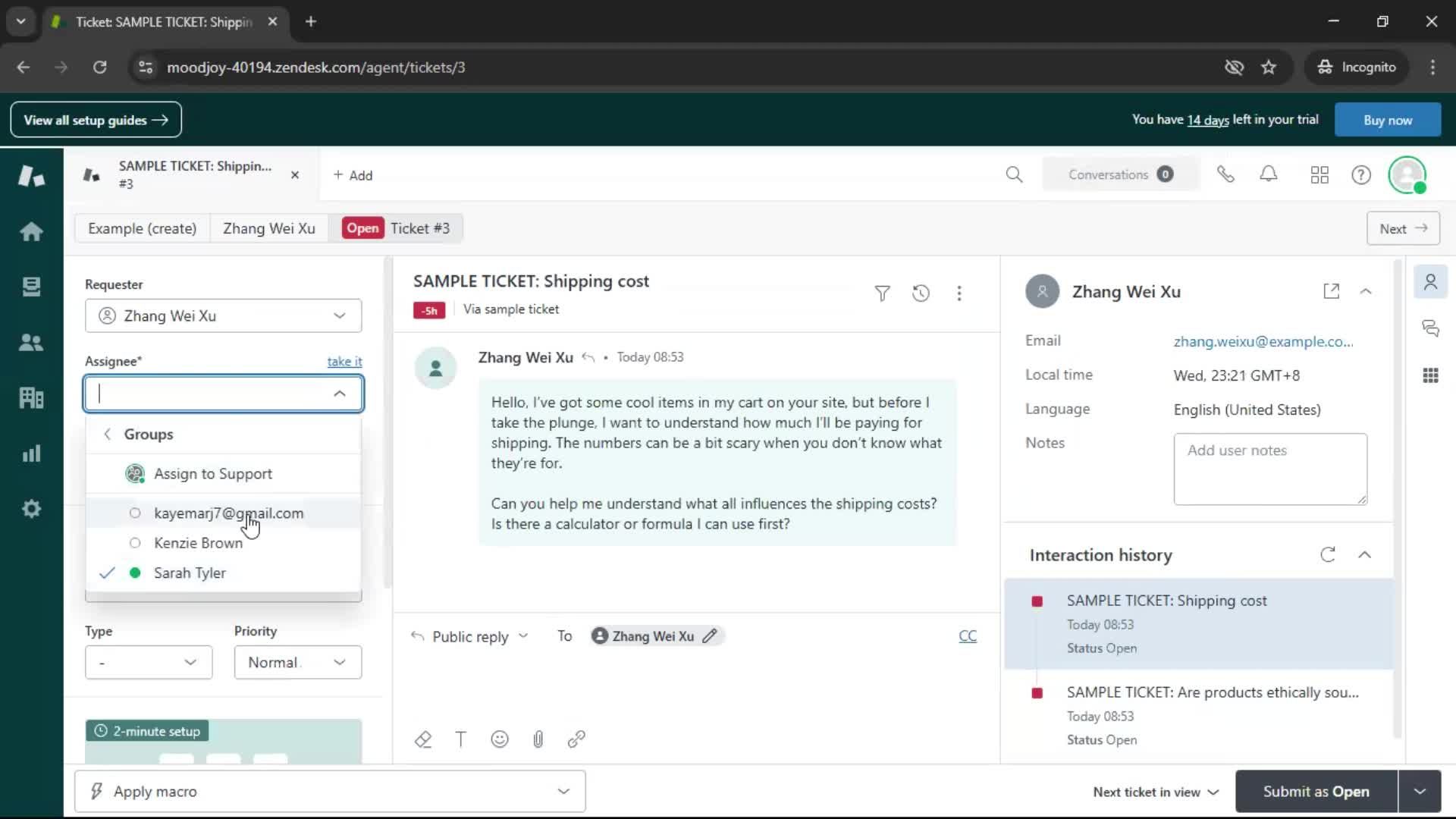1456x819 pixels.
Task: Open the Public reply type dropdown
Action: click(470, 636)
